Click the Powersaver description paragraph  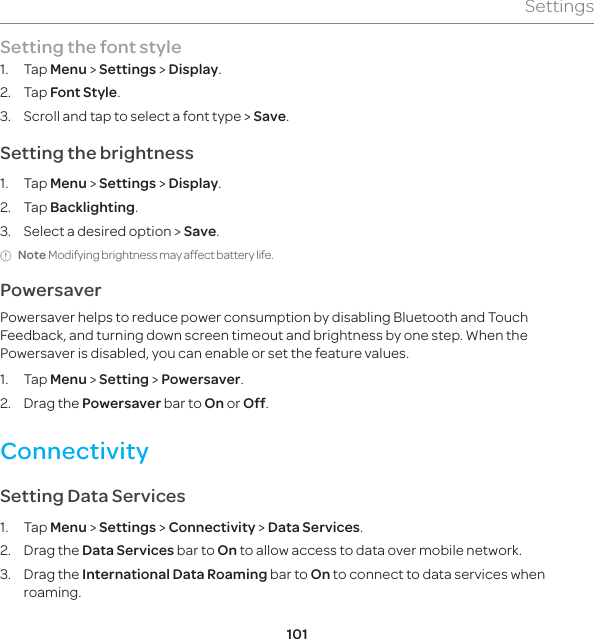[x=264, y=335]
